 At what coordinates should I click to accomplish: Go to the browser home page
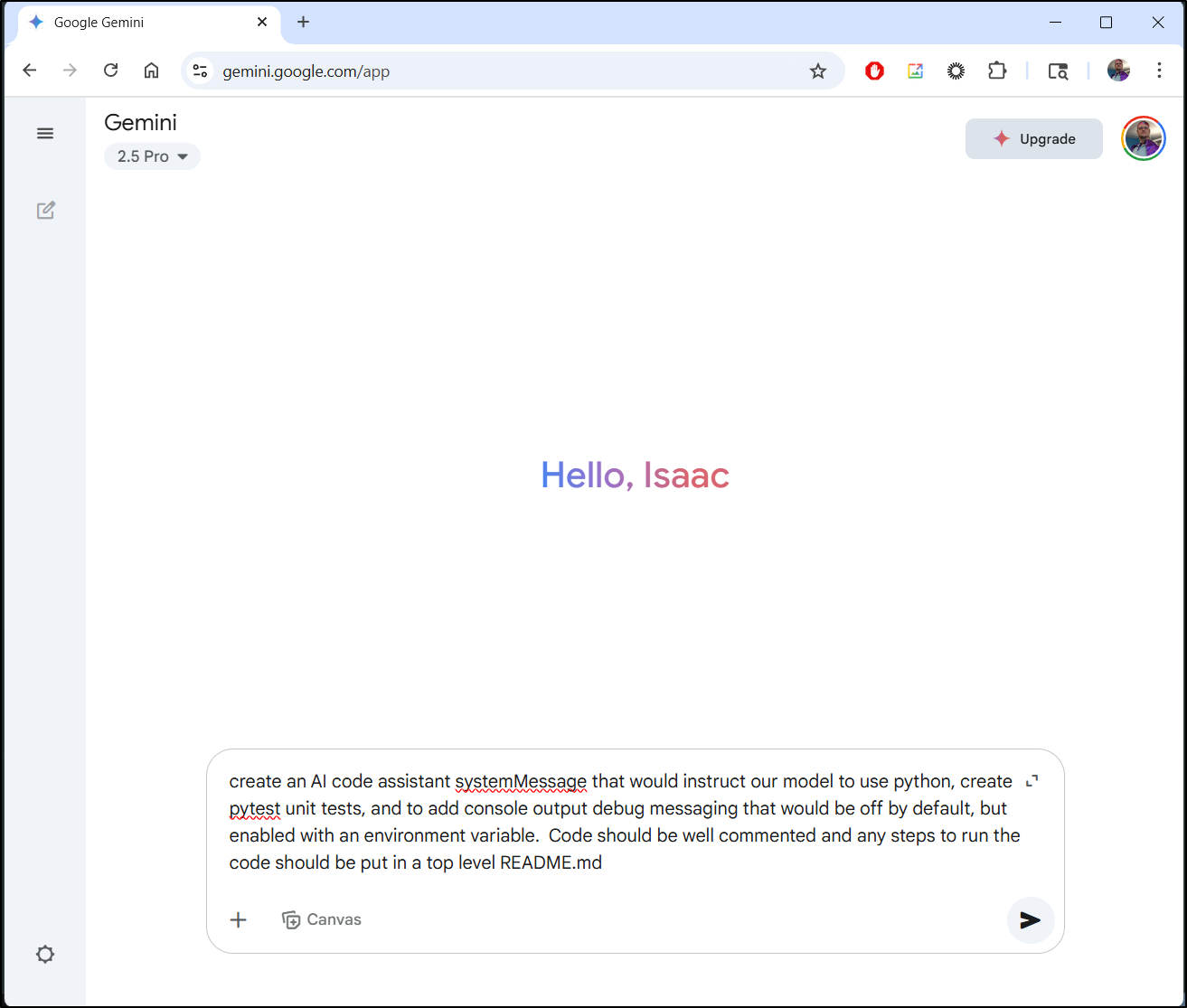pos(151,71)
